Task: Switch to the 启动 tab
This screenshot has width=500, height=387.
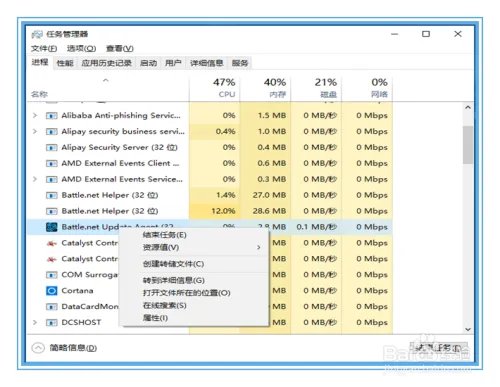Action: pos(148,63)
